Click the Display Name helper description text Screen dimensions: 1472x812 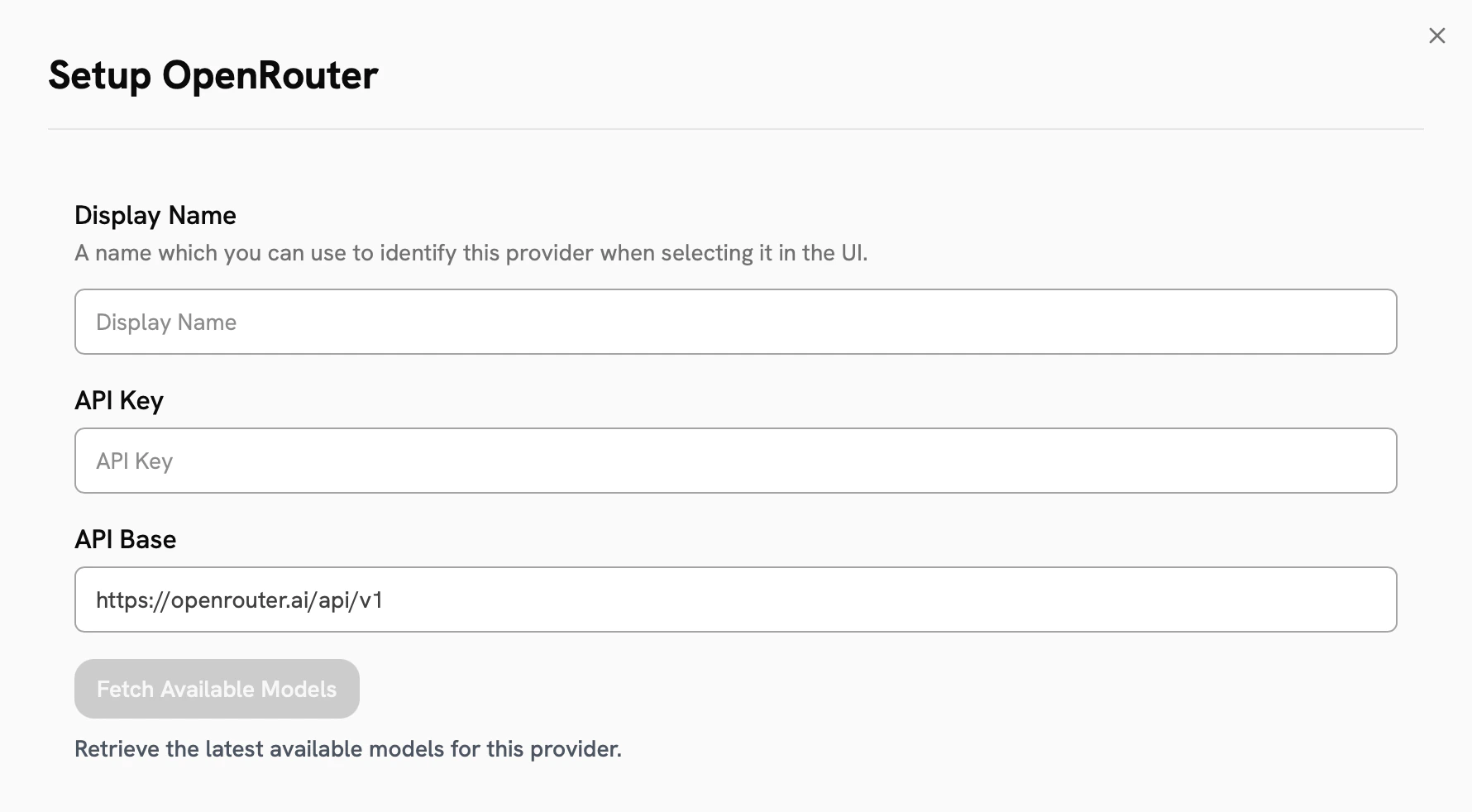[x=471, y=253]
